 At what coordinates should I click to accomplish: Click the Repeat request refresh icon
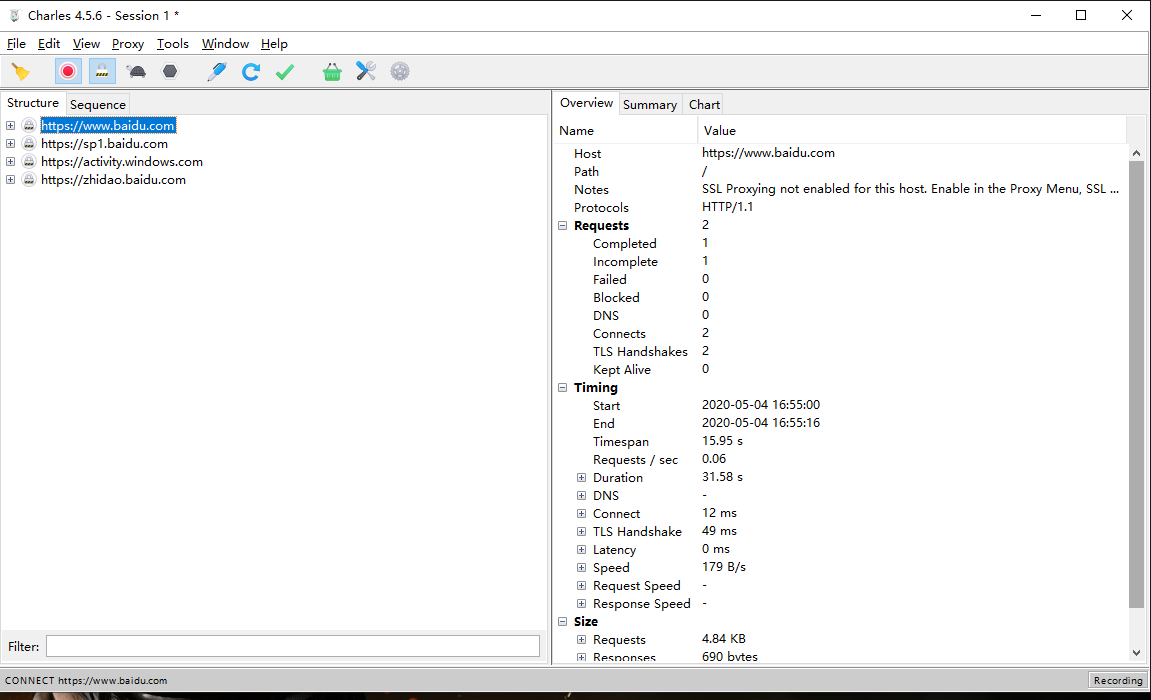point(251,71)
